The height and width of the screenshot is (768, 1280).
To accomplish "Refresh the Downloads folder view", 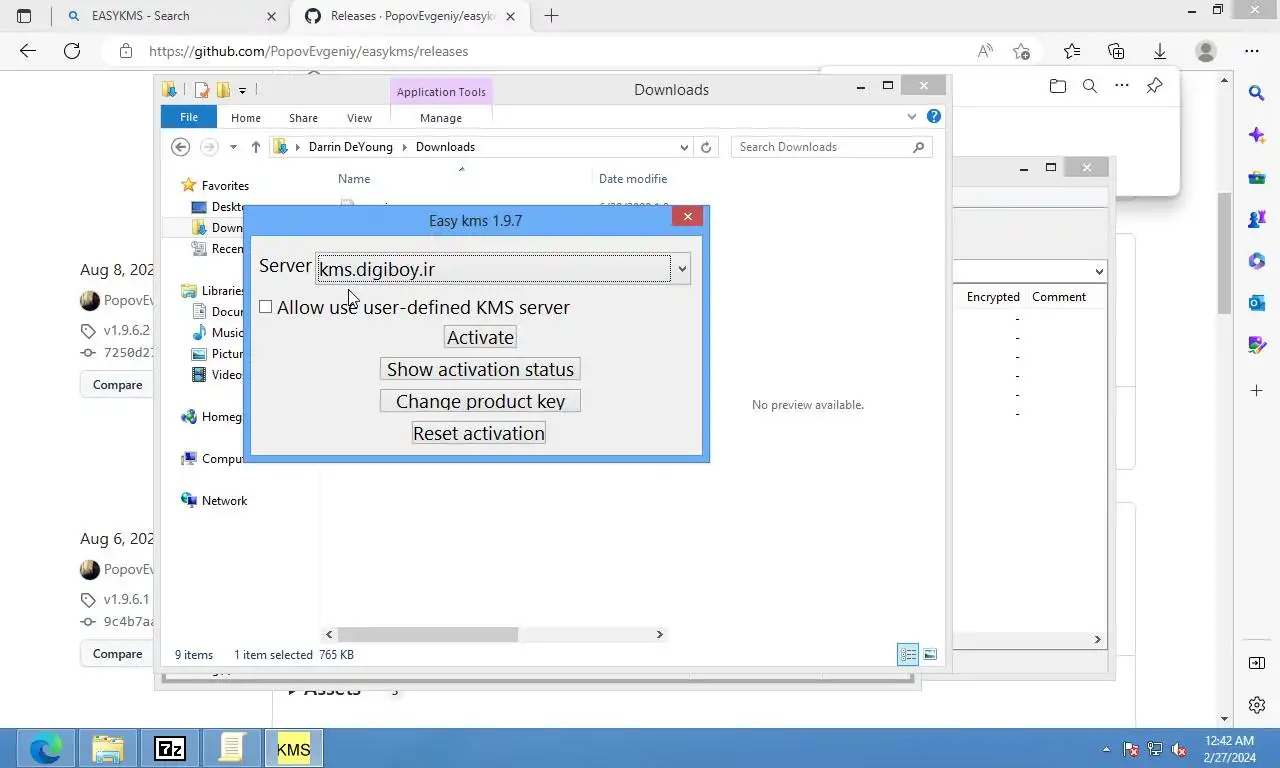I will pyautogui.click(x=706, y=147).
